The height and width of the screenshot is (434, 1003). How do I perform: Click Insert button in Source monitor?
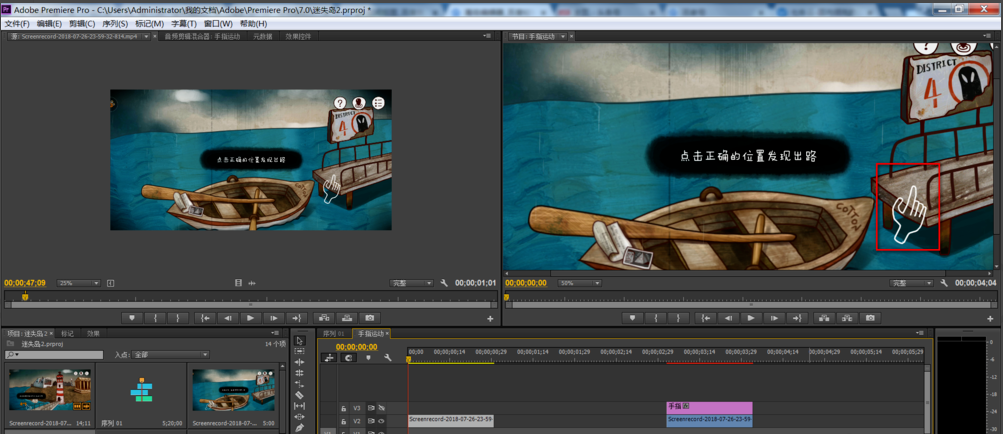pos(324,318)
